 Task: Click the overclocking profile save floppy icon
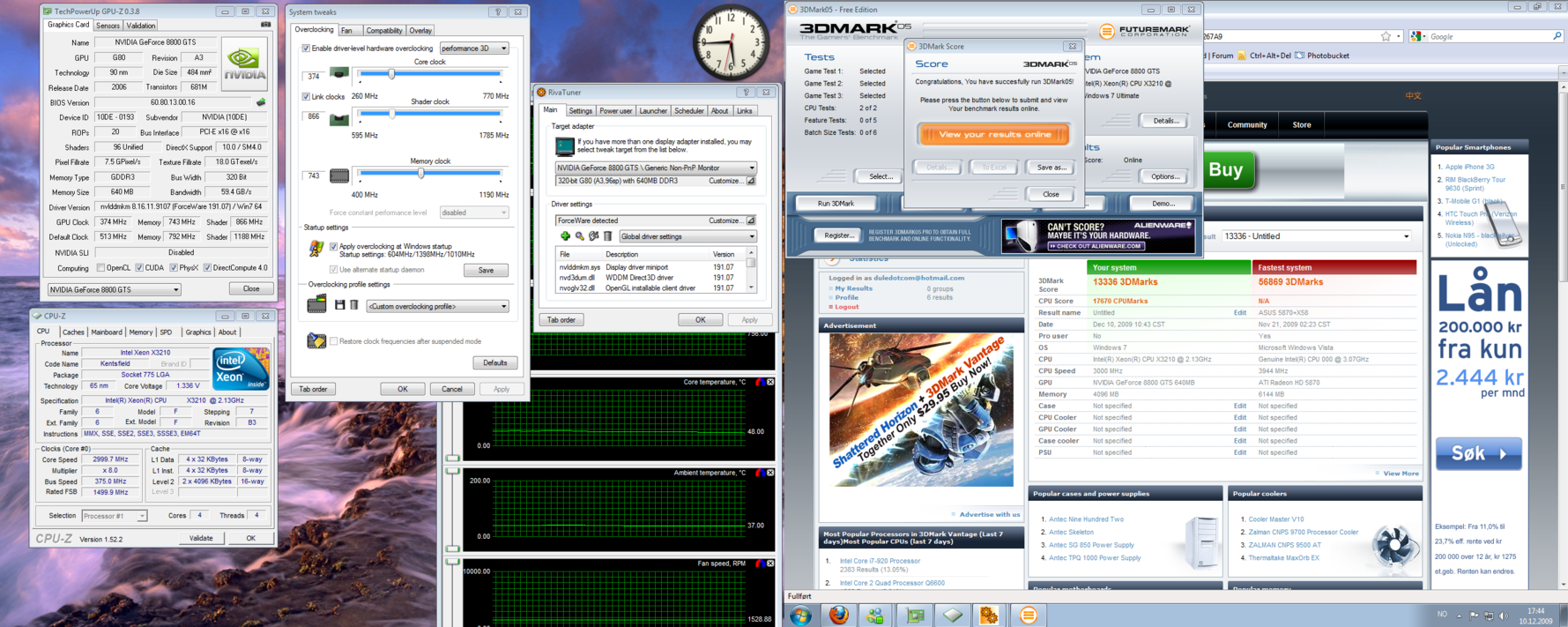pyautogui.click(x=339, y=305)
